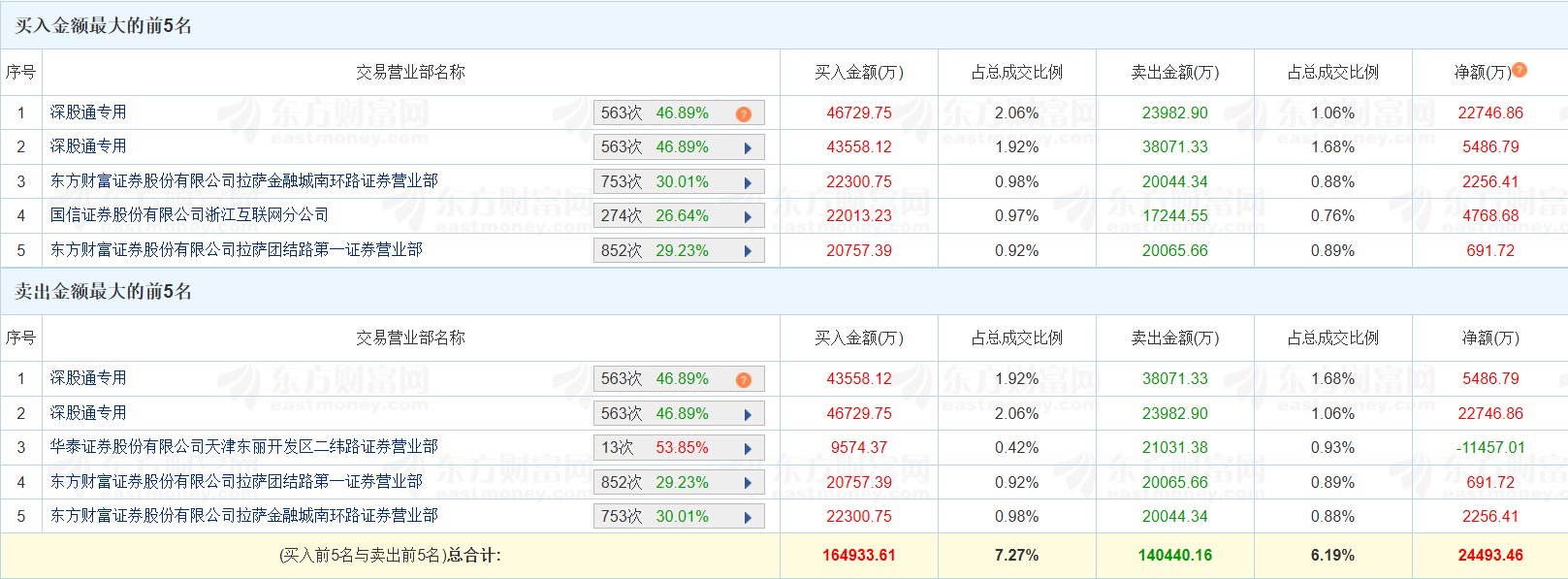This screenshot has width=1568, height=579.
Task: Click blue arrow beside 852次 in sell table
Action: 748,483
